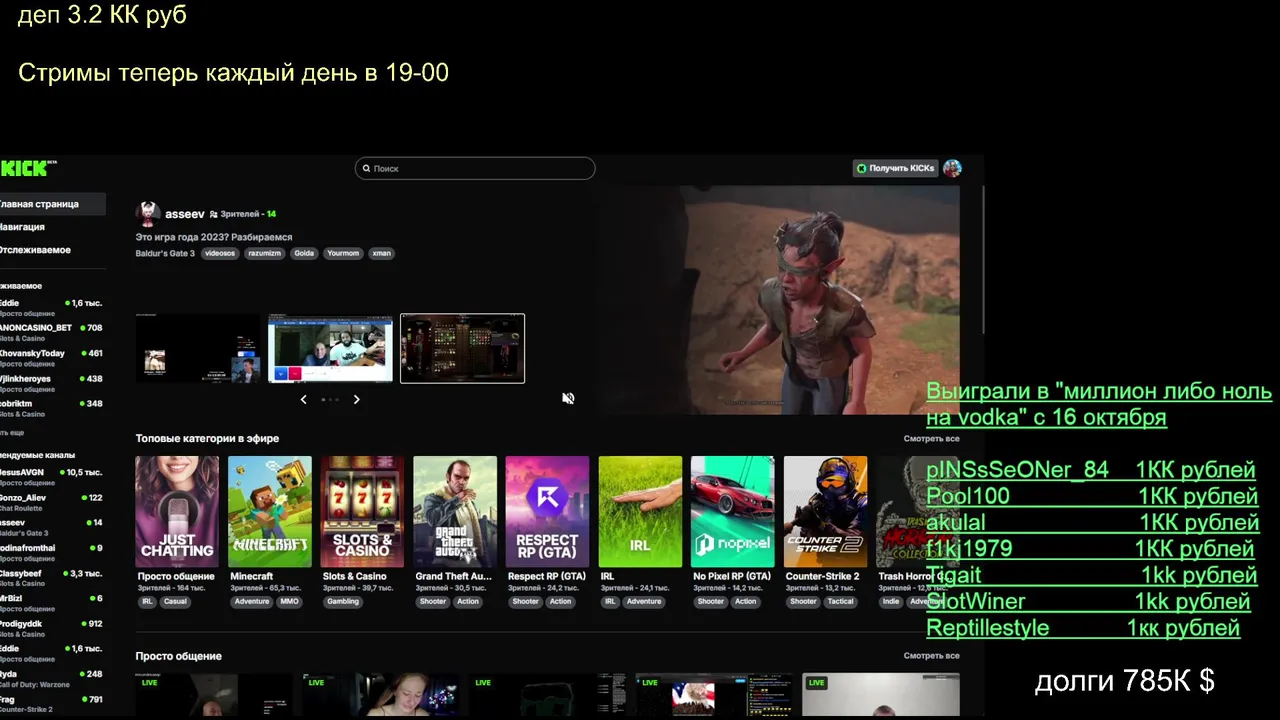1280x720 pixels.
Task: Open Vjlinkheroyes channel in sidebar
Action: pyautogui.click(x=52, y=383)
